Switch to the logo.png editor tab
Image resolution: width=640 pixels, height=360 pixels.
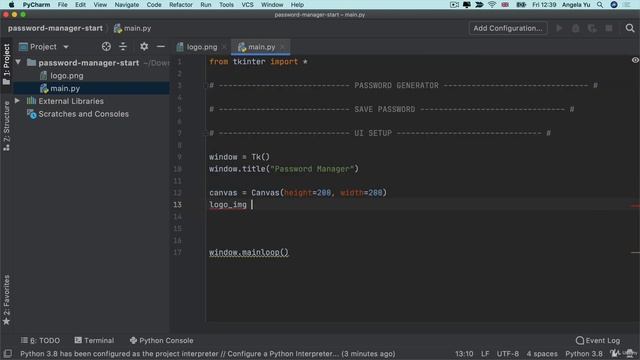(202, 47)
